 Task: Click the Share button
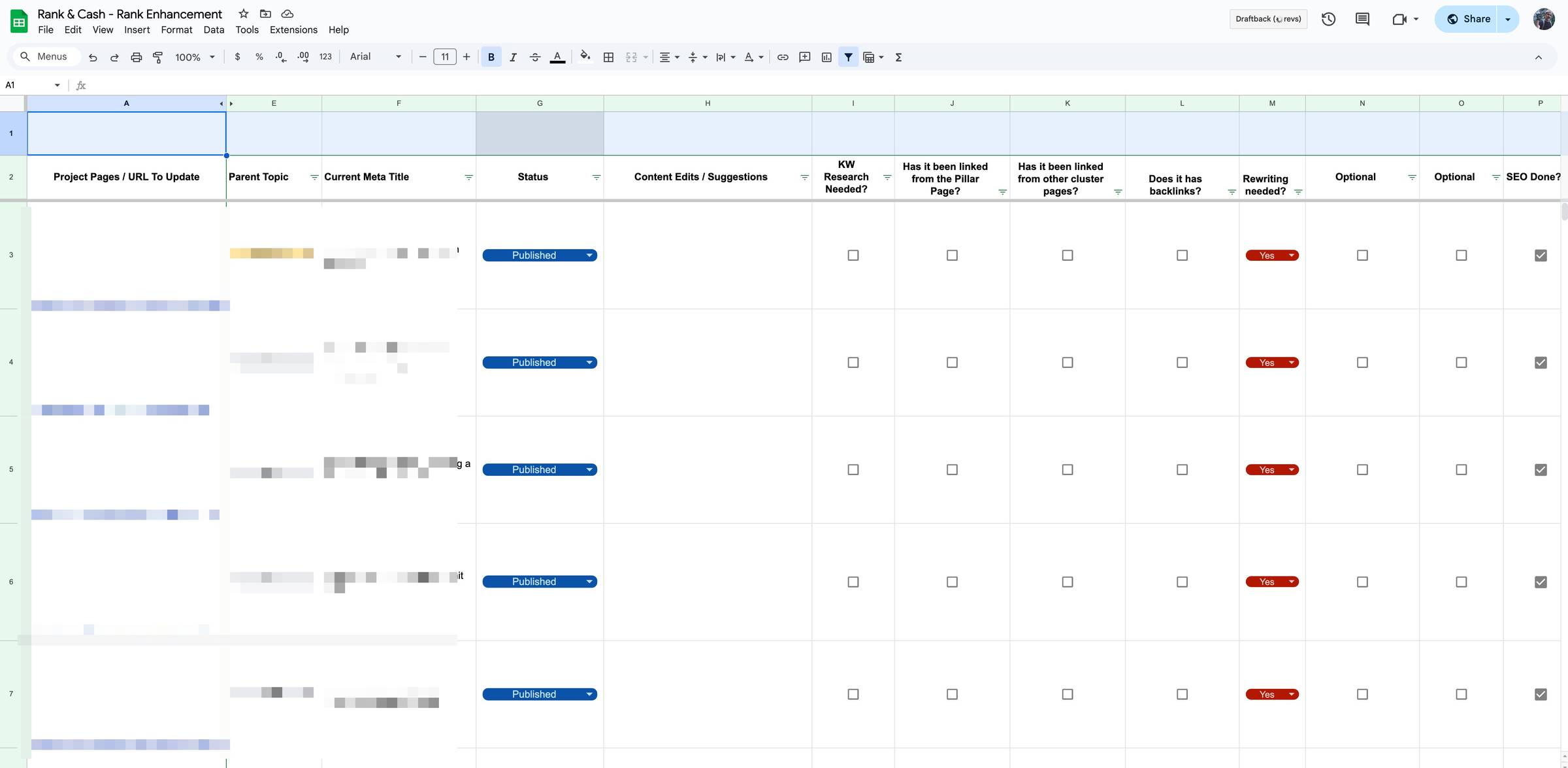point(1468,19)
